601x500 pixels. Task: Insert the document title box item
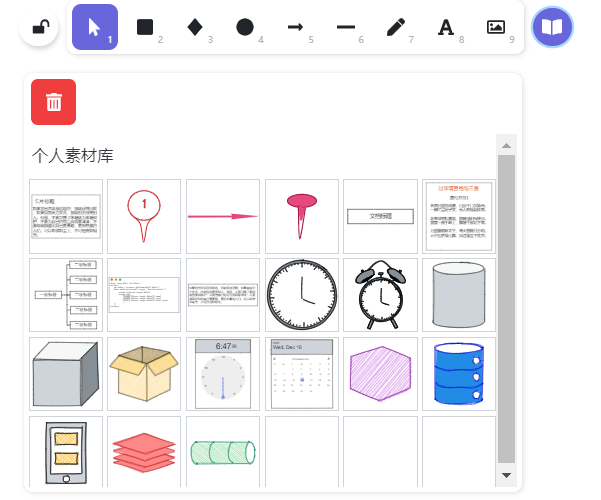tap(381, 216)
